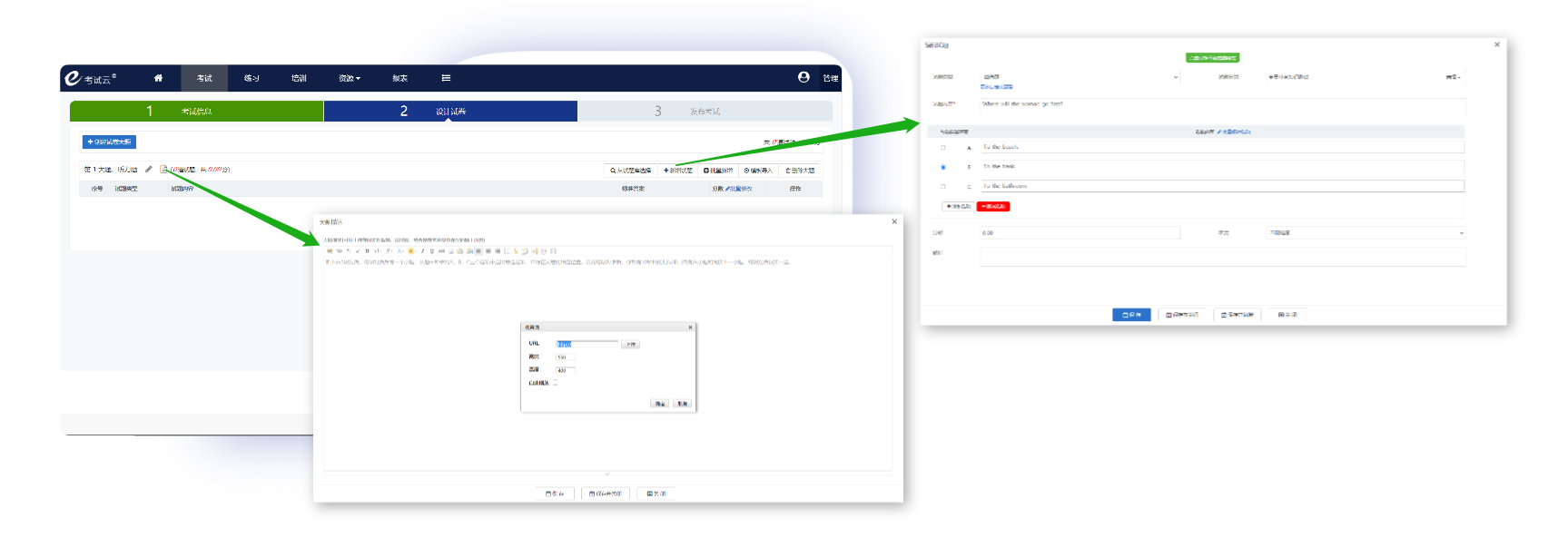The image size is (1568, 557).
Task: Switch to the 练习 menu item
Action: click(x=251, y=79)
